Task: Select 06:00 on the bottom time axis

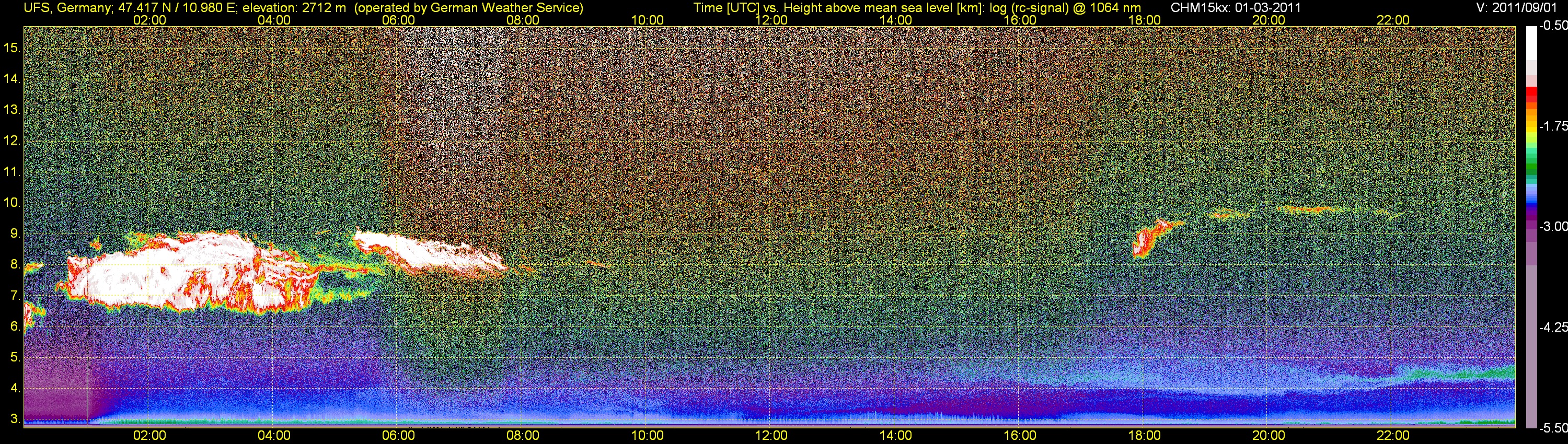Action: pyautogui.click(x=399, y=436)
